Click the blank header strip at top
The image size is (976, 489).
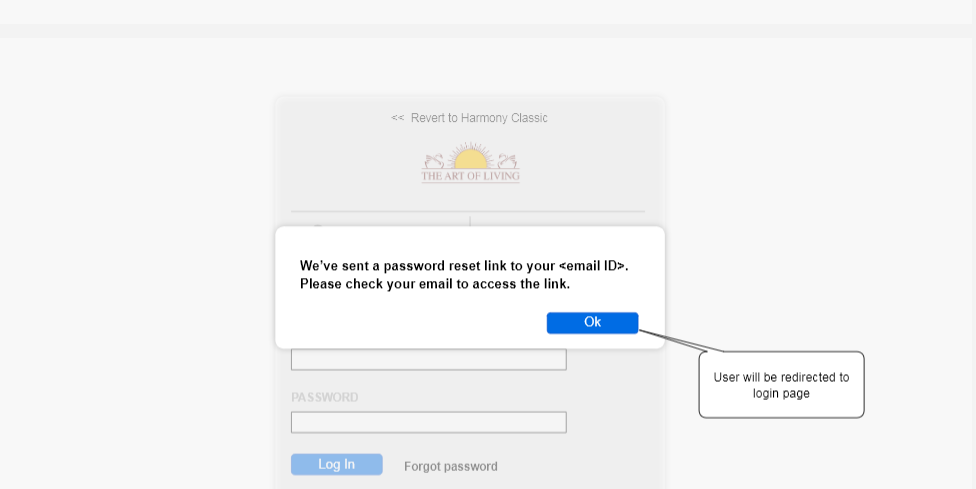[x=486, y=12]
